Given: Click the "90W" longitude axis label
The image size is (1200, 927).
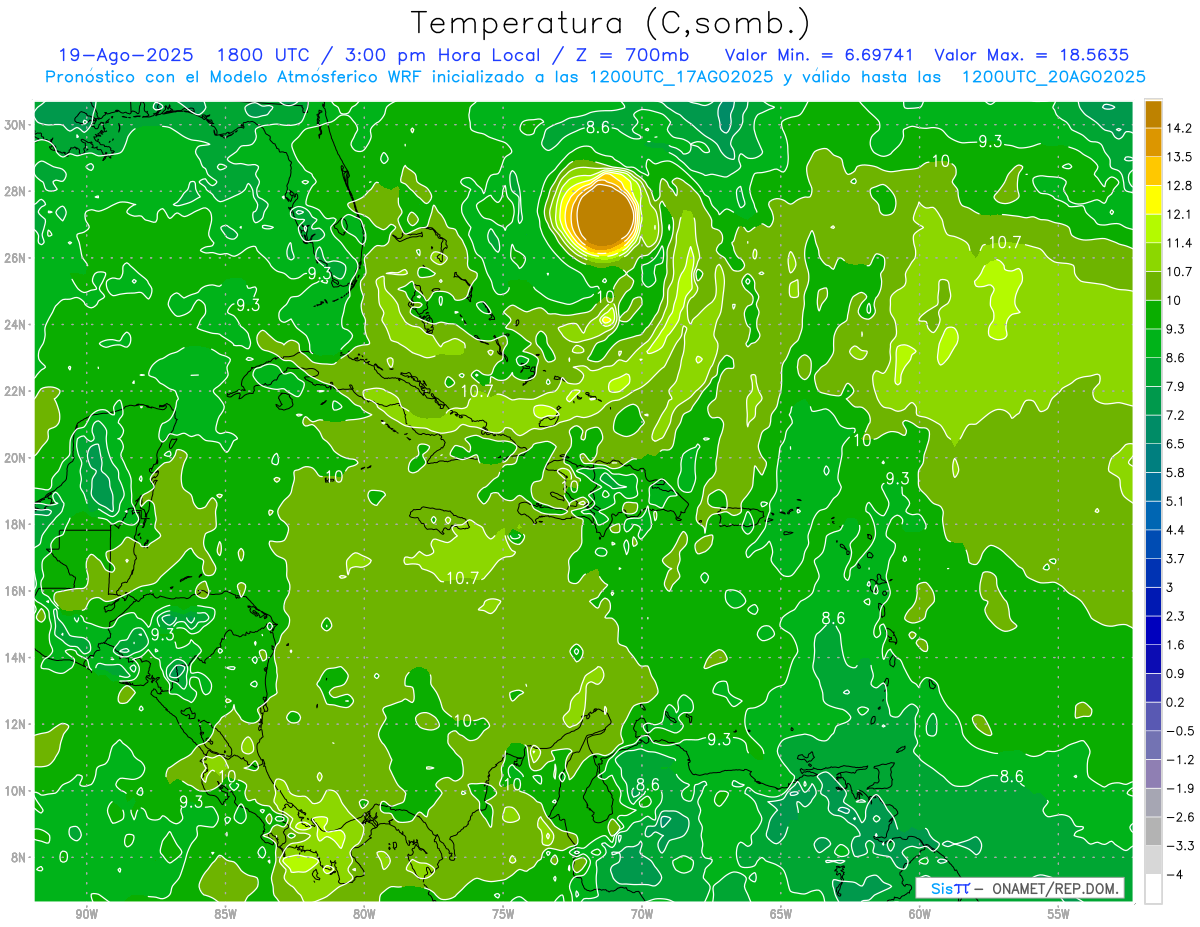Looking at the screenshot, I should [x=87, y=914].
